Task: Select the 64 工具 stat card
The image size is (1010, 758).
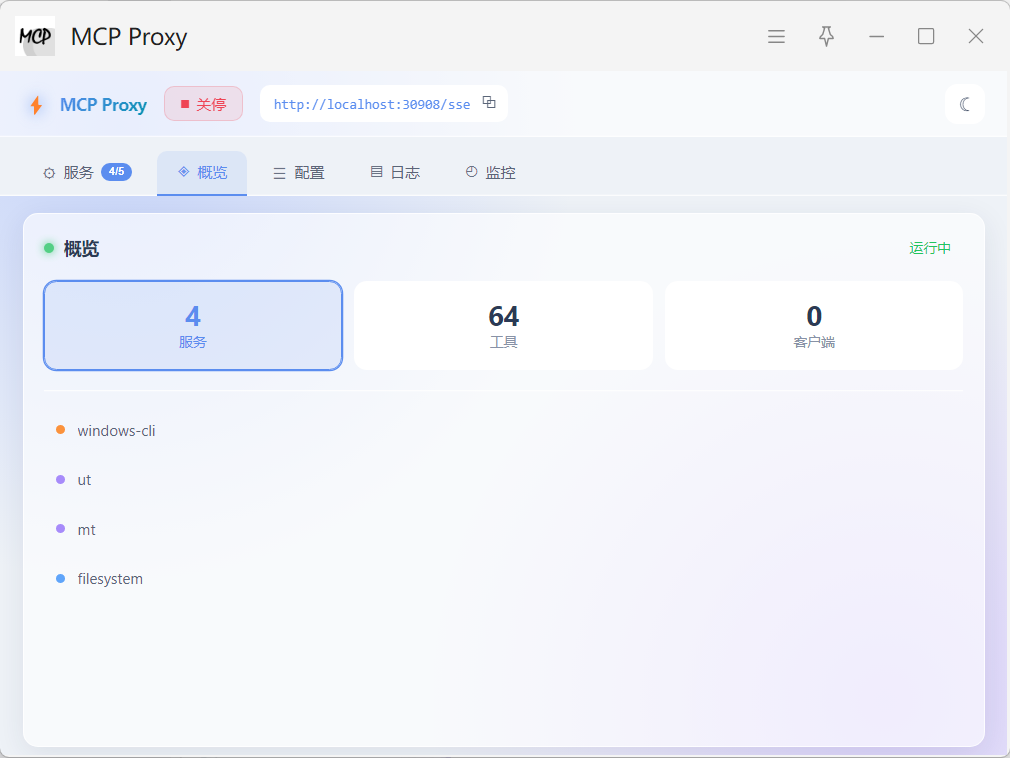Action: (x=504, y=325)
